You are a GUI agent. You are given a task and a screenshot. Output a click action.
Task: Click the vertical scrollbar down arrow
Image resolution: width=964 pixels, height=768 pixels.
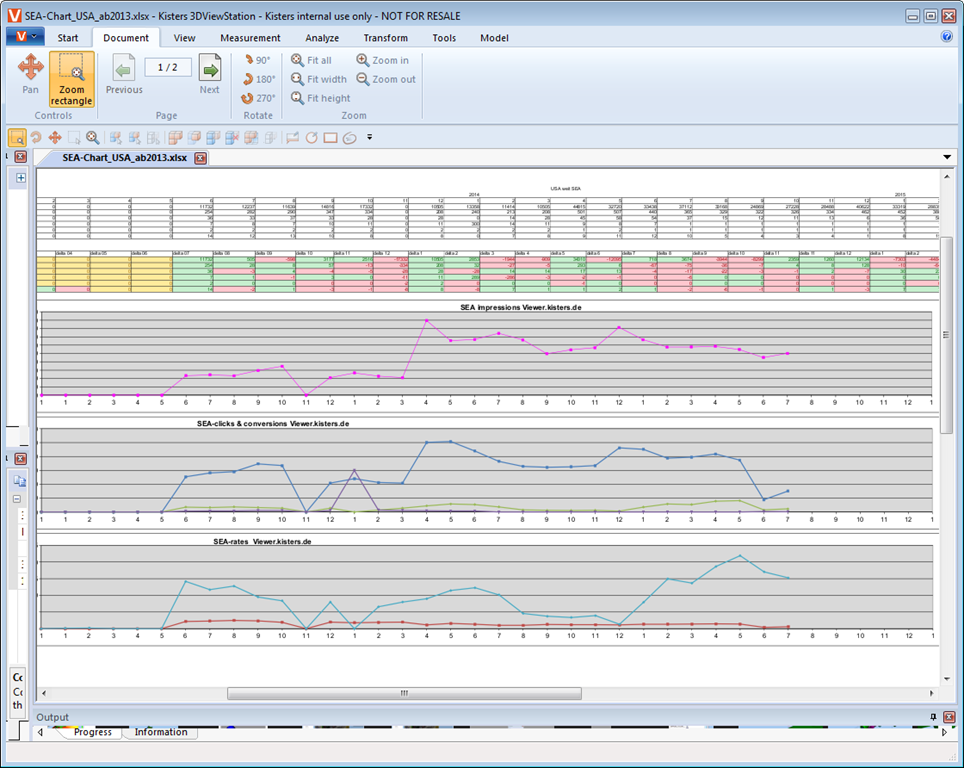[x=946, y=679]
